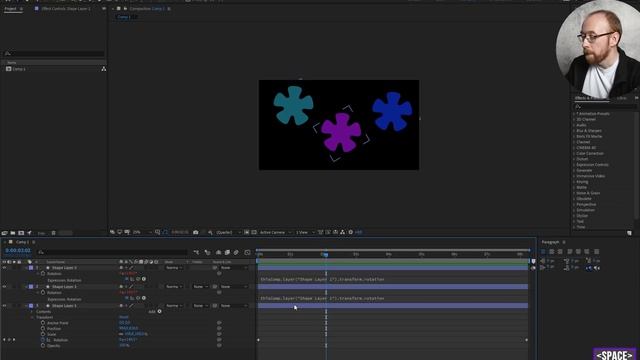Toggle the Scale stopwatch
This screenshot has height=360, width=640.
click(x=43, y=334)
